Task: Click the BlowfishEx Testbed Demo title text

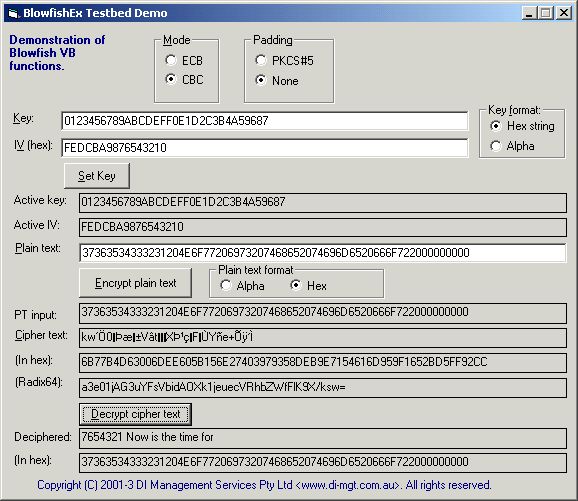Action: (x=95, y=13)
